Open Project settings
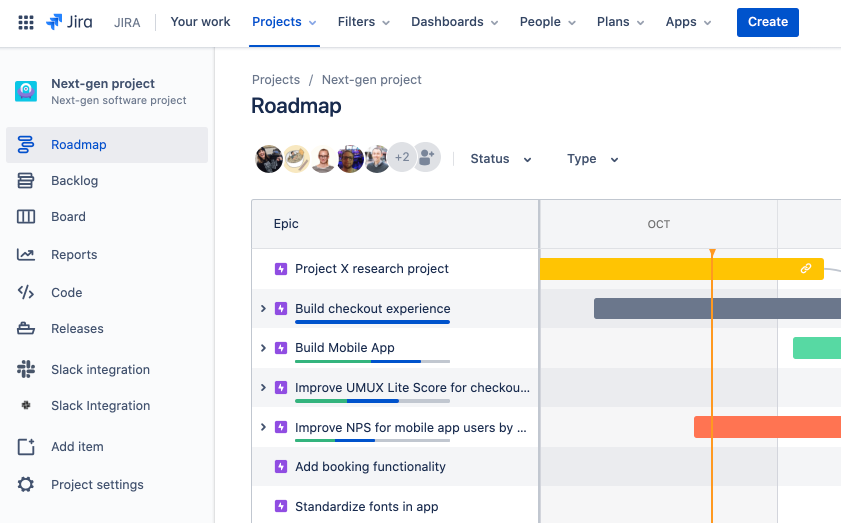841x523 pixels. pyautogui.click(x=97, y=485)
